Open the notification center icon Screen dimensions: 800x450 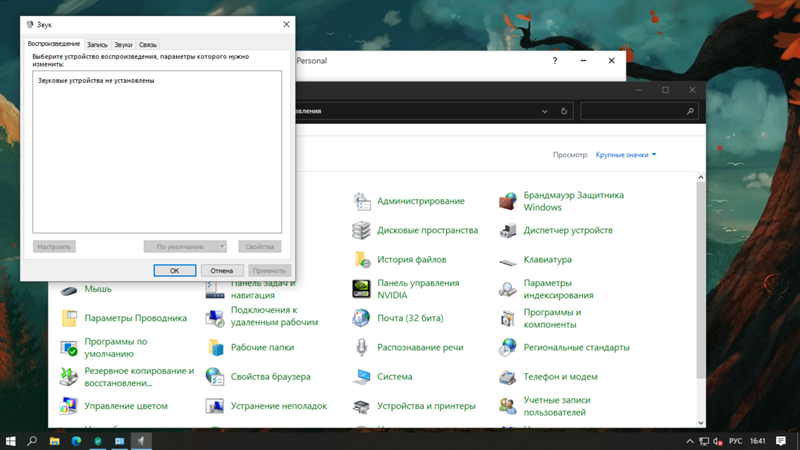pos(781,441)
